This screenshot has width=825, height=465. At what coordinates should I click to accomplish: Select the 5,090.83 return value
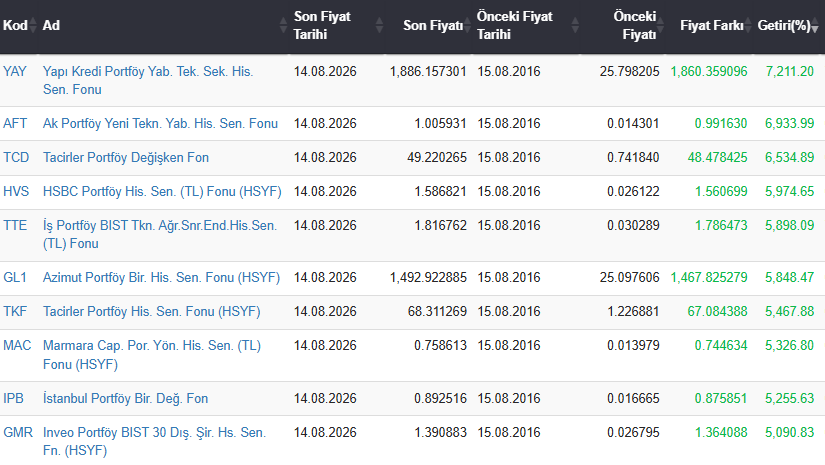pos(789,433)
